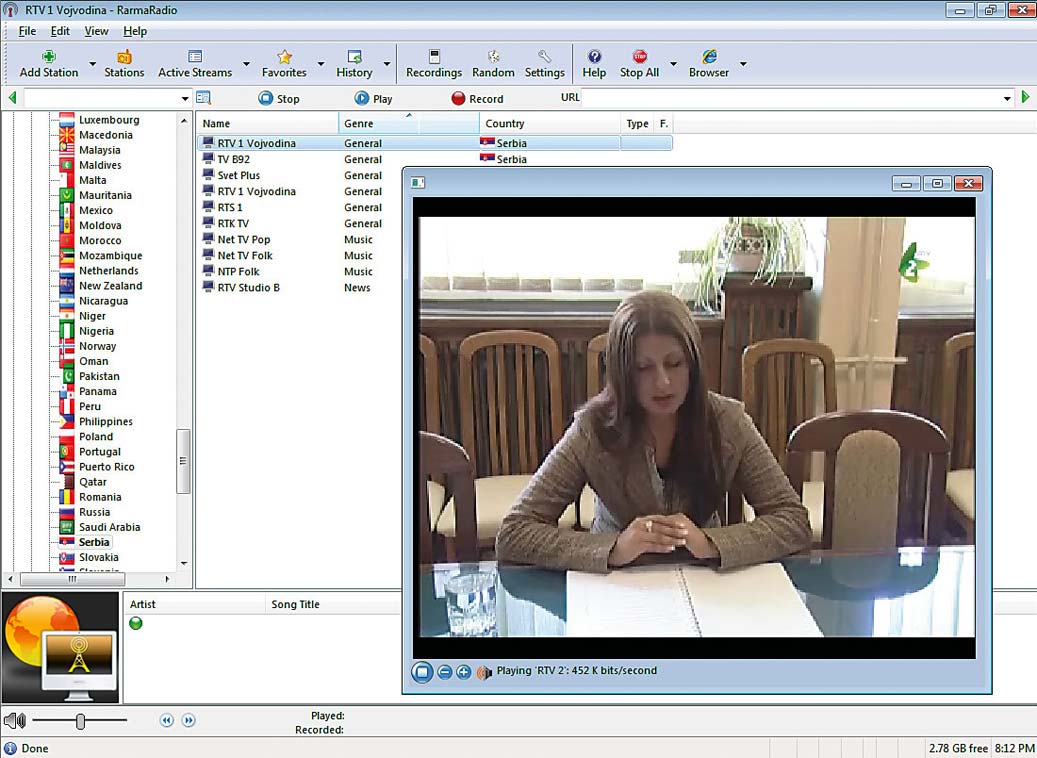Click the speaker icon in video window
Screen dimensions: 1037x758
point(484,672)
